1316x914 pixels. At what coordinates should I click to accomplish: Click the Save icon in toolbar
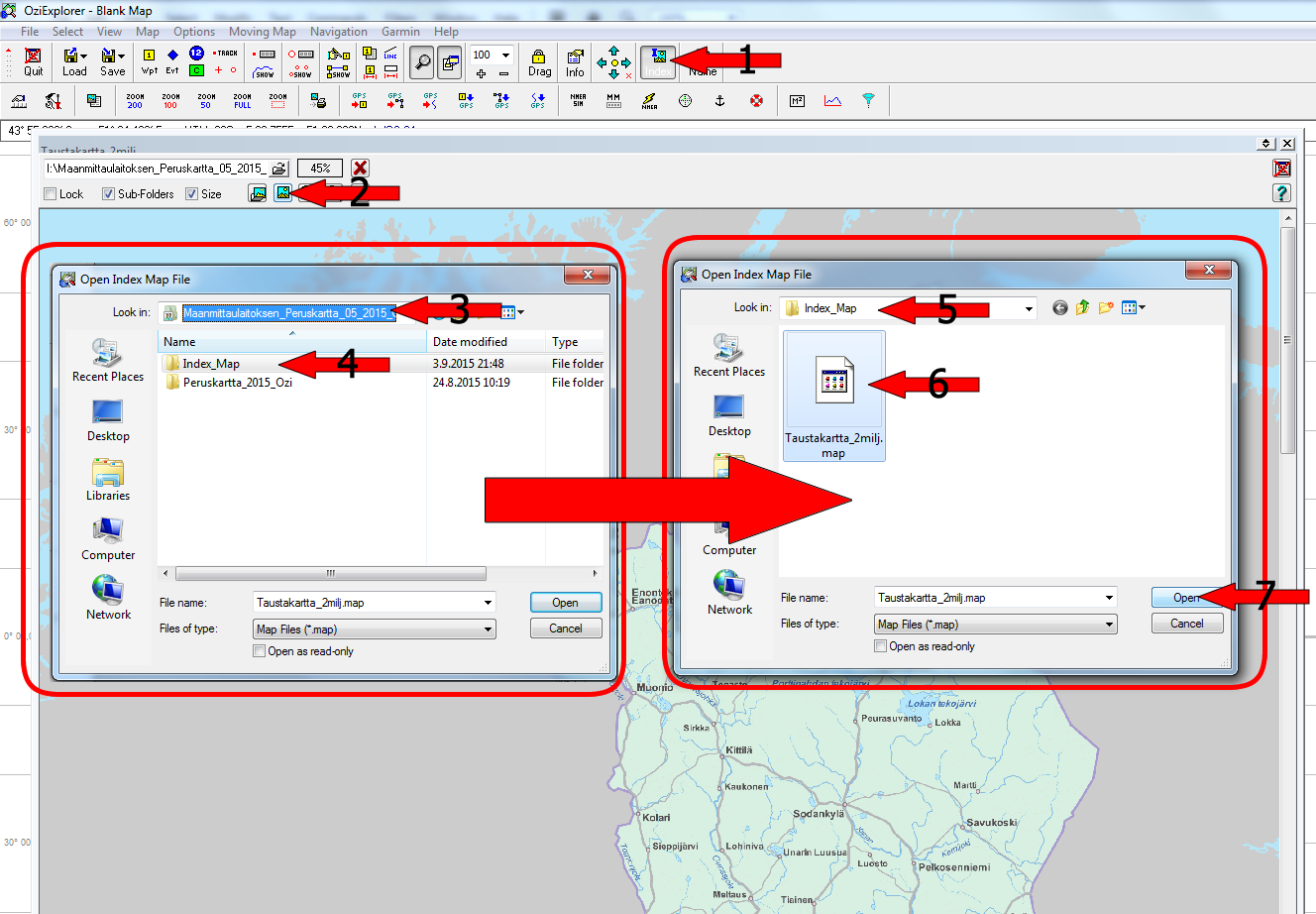coord(113,61)
